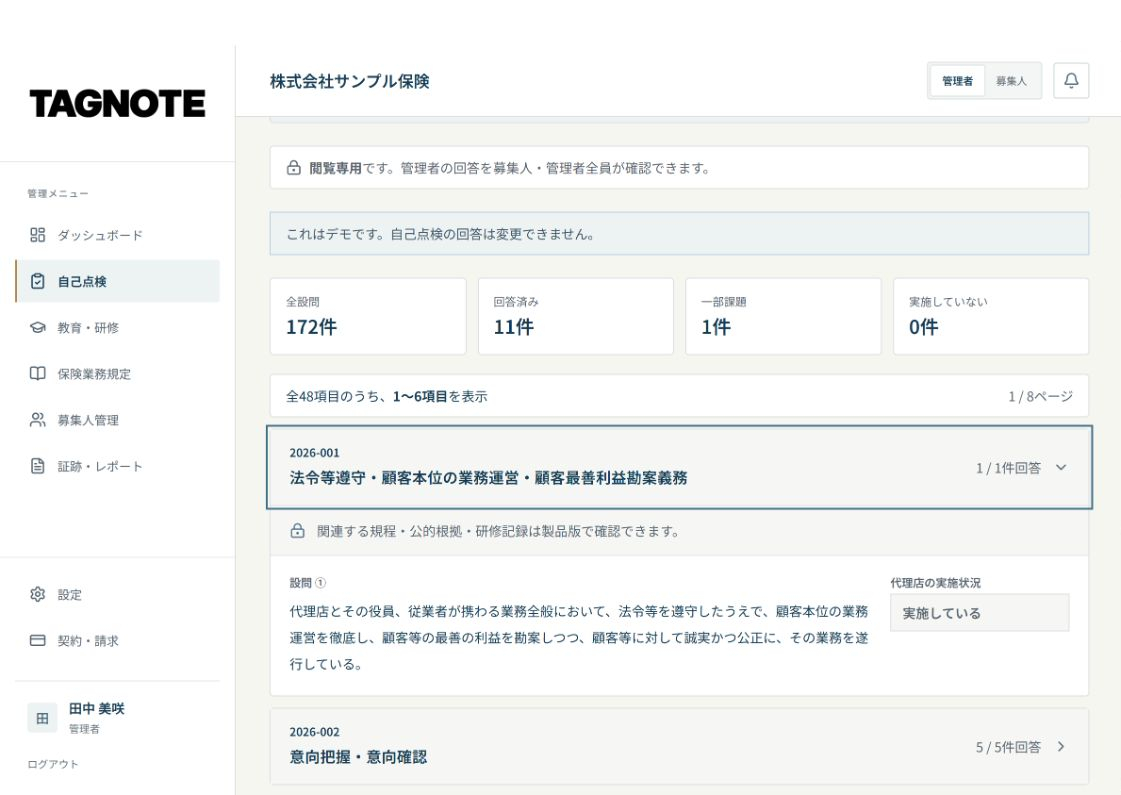Click the これはデモです notice banner
Screen dimensions: 1121x795
(679, 234)
